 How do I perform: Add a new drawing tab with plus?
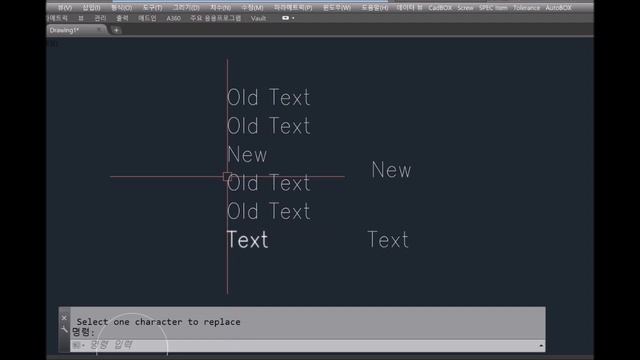pyautogui.click(x=116, y=30)
